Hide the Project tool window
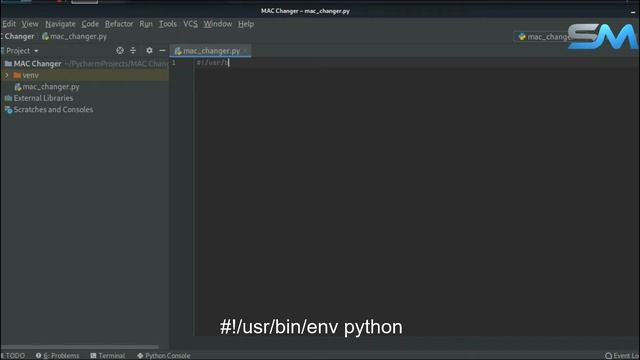Image resolution: width=640 pixels, height=360 pixels. [x=162, y=50]
